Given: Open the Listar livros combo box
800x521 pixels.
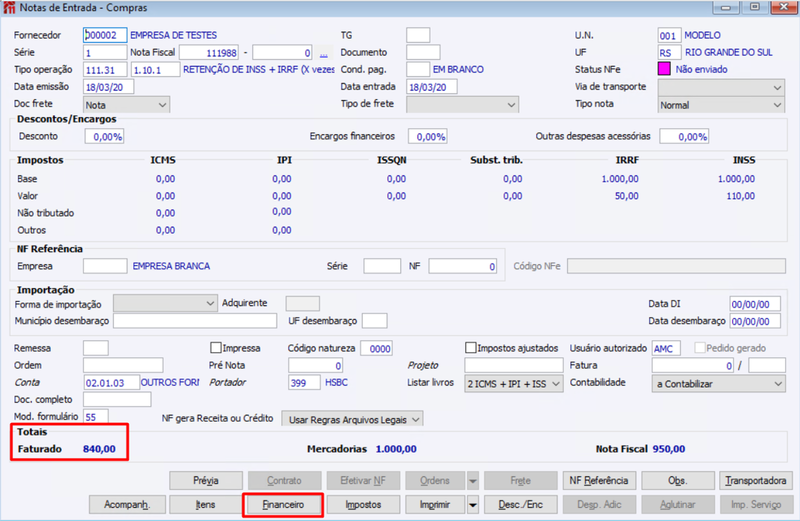Looking at the screenshot, I should 514,384.
